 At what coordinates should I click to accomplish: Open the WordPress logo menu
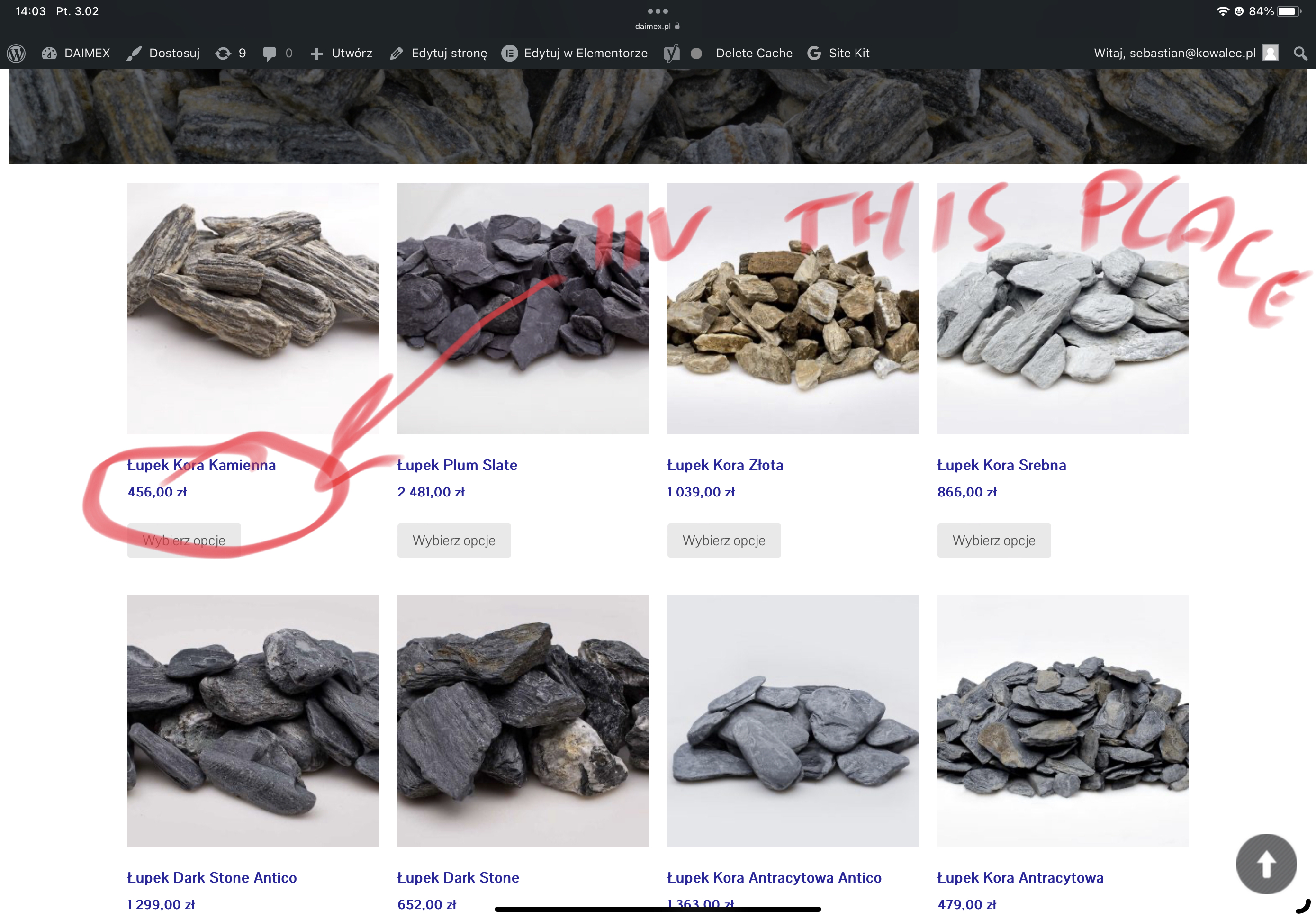point(16,54)
